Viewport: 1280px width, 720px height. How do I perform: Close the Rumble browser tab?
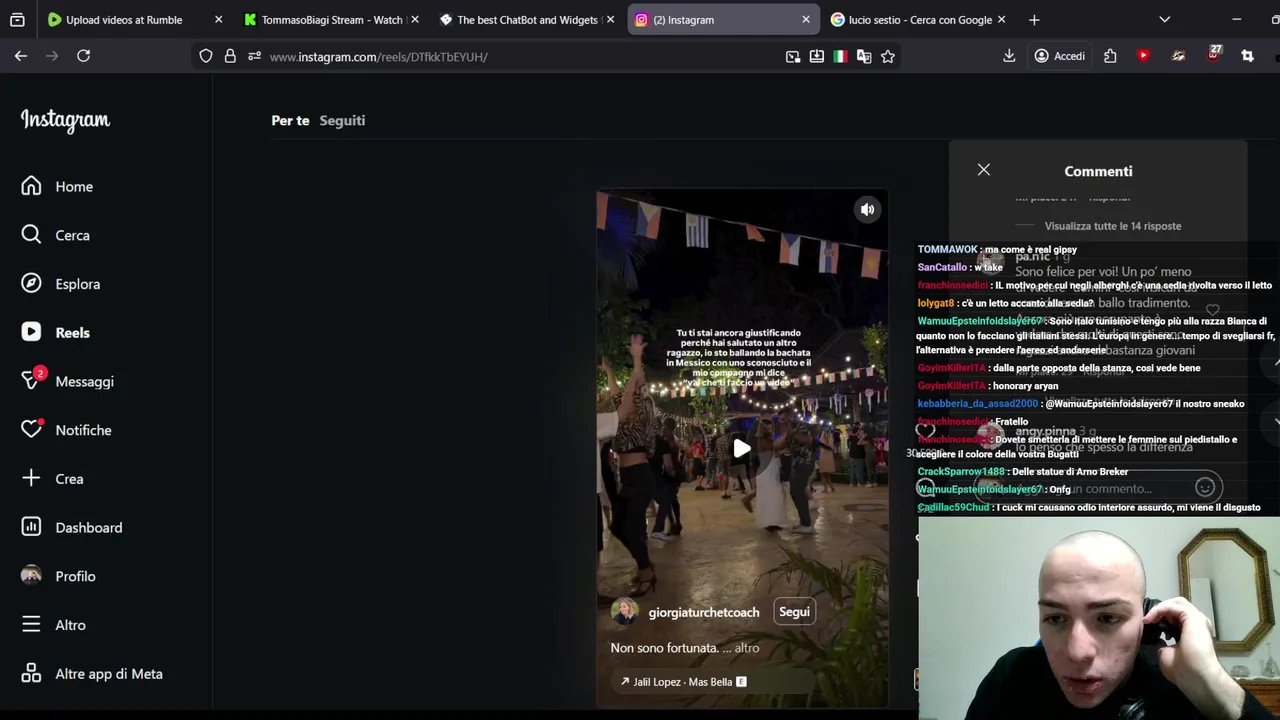click(x=219, y=20)
